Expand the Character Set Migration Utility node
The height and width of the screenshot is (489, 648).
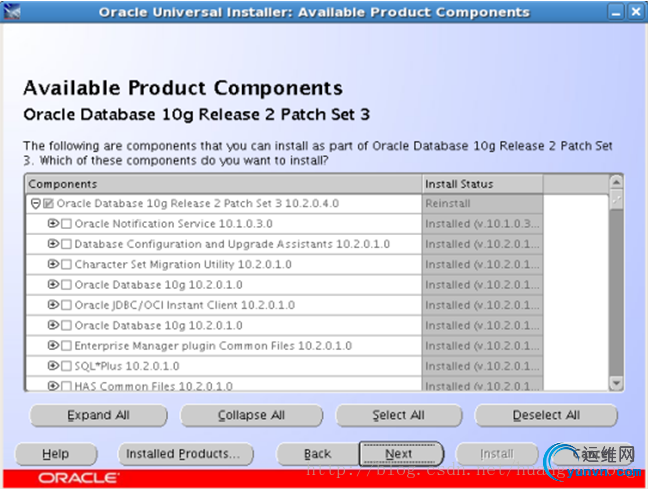[53, 264]
